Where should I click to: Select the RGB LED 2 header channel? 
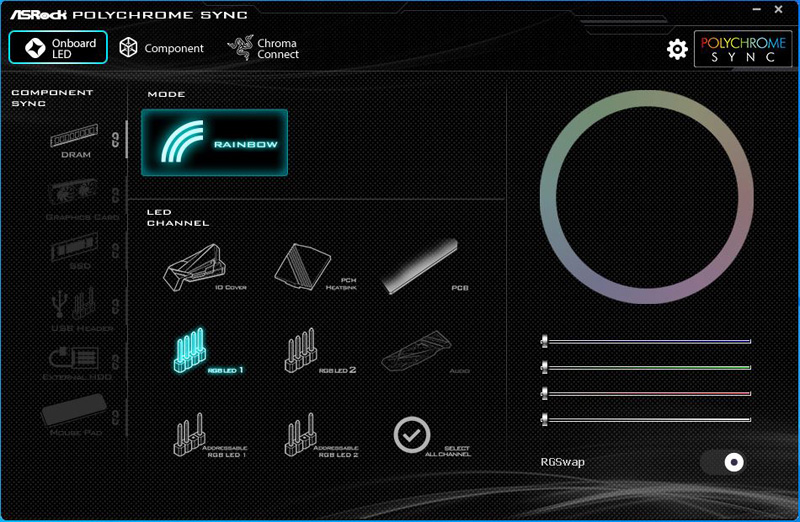(x=319, y=351)
